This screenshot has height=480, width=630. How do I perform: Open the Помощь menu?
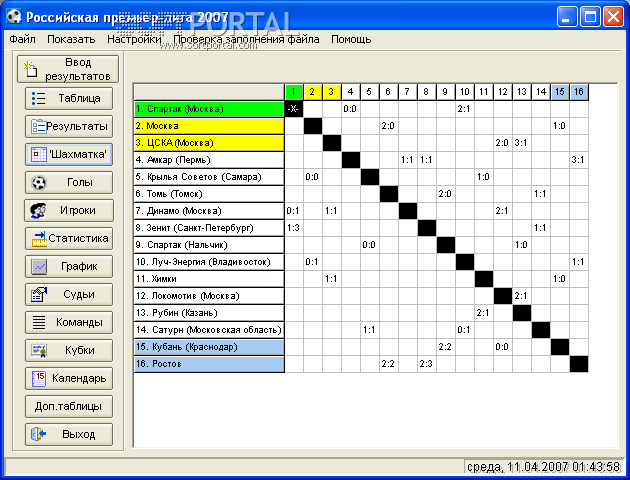(351, 39)
